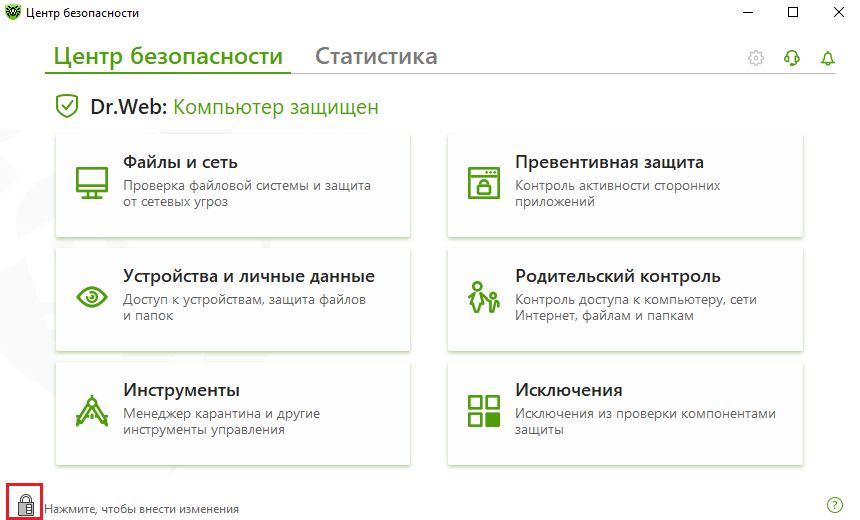860x520 pixels.
Task: Click the parent and child icon for Родительский контроль
Action: [x=484, y=297]
